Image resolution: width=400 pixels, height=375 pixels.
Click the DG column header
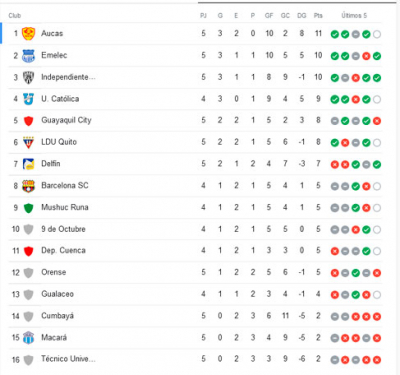click(x=302, y=16)
